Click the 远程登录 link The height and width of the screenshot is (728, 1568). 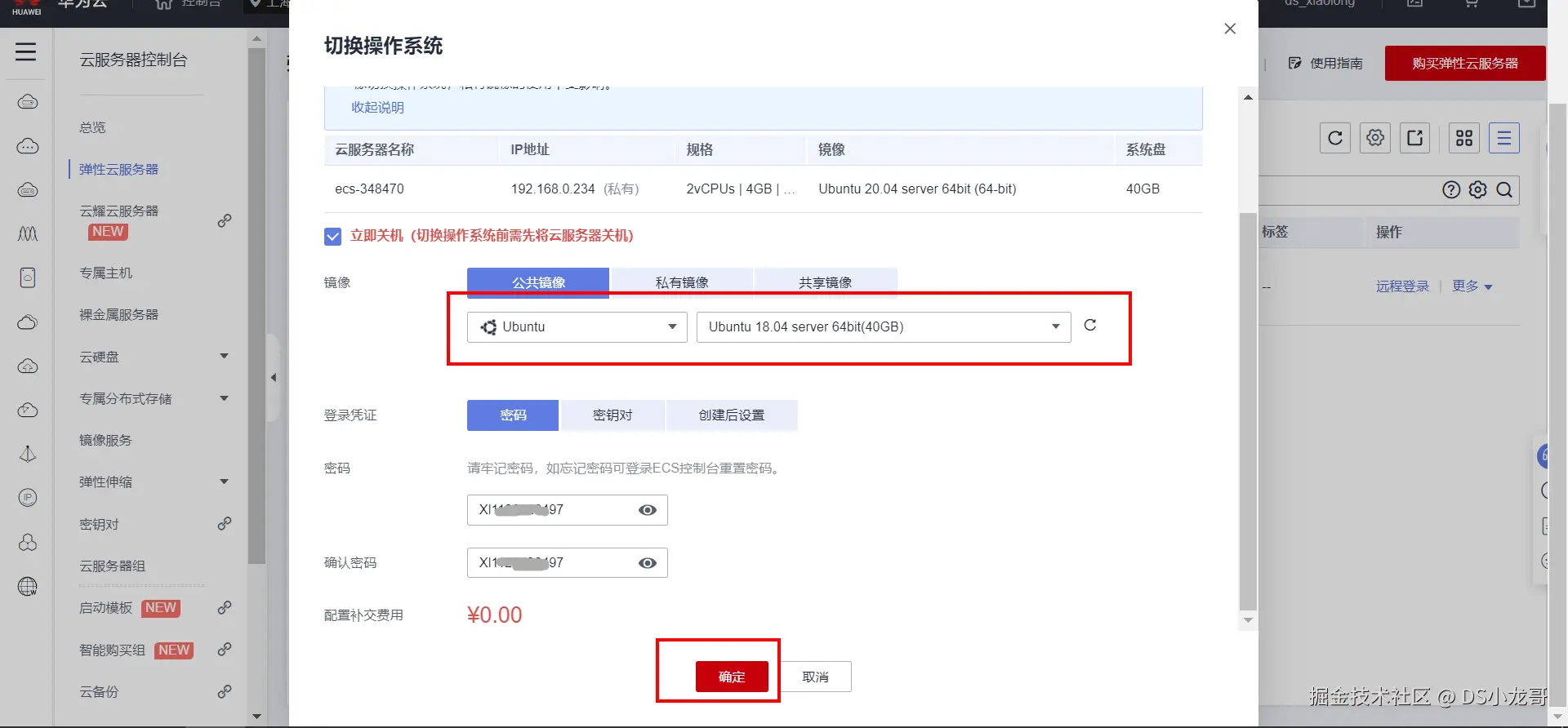tap(1402, 286)
